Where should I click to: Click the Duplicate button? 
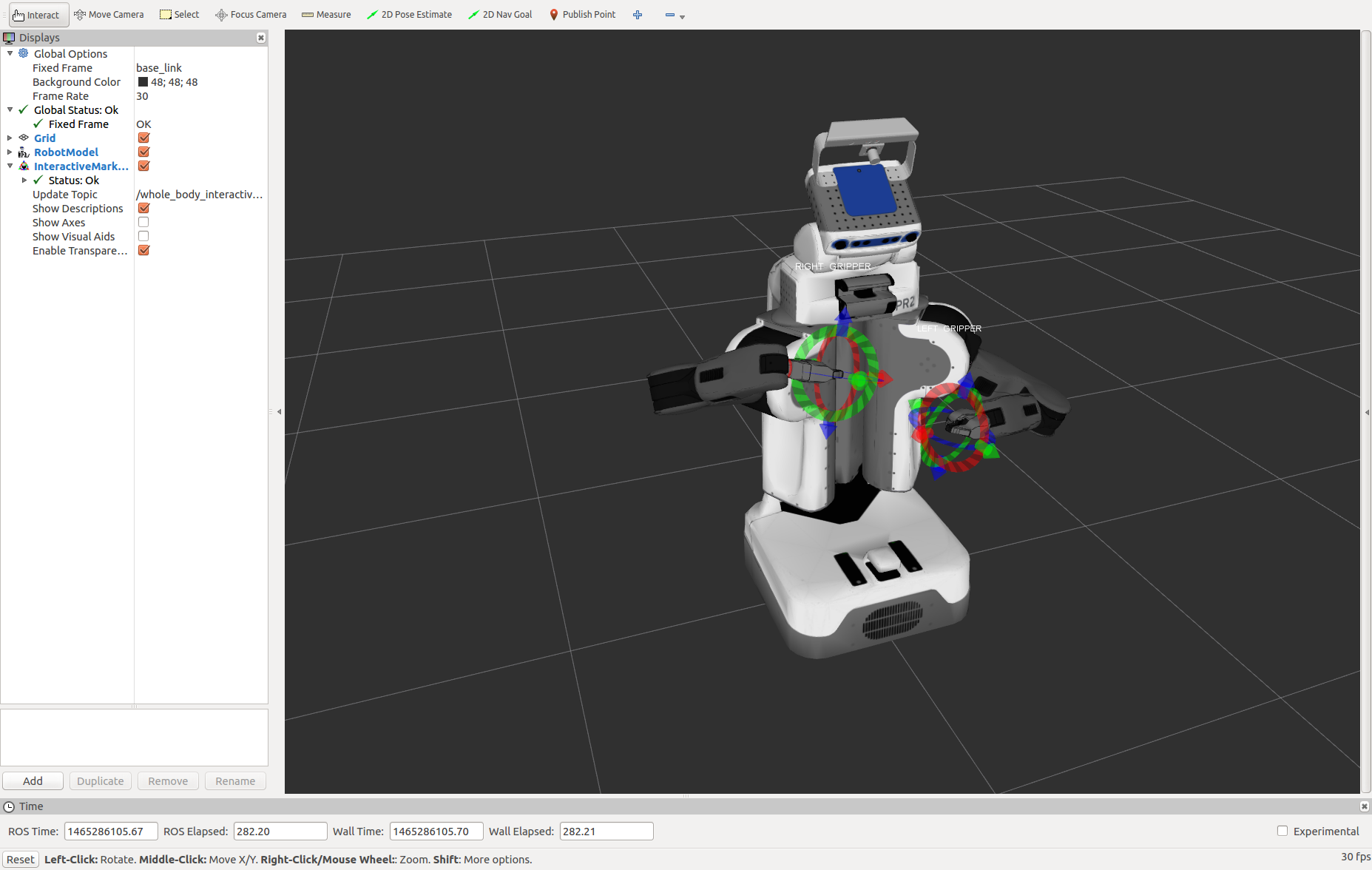[x=101, y=780]
